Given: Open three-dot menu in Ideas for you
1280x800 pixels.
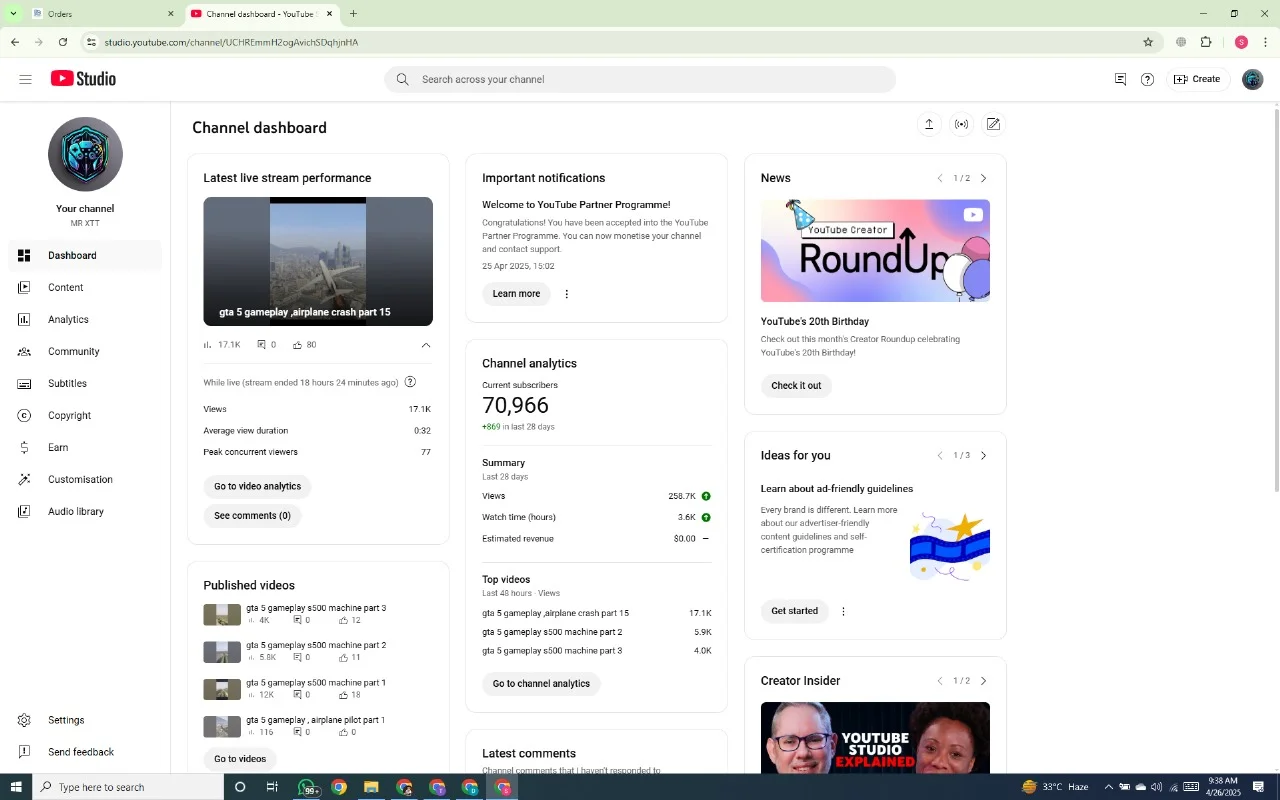Looking at the screenshot, I should point(843,611).
